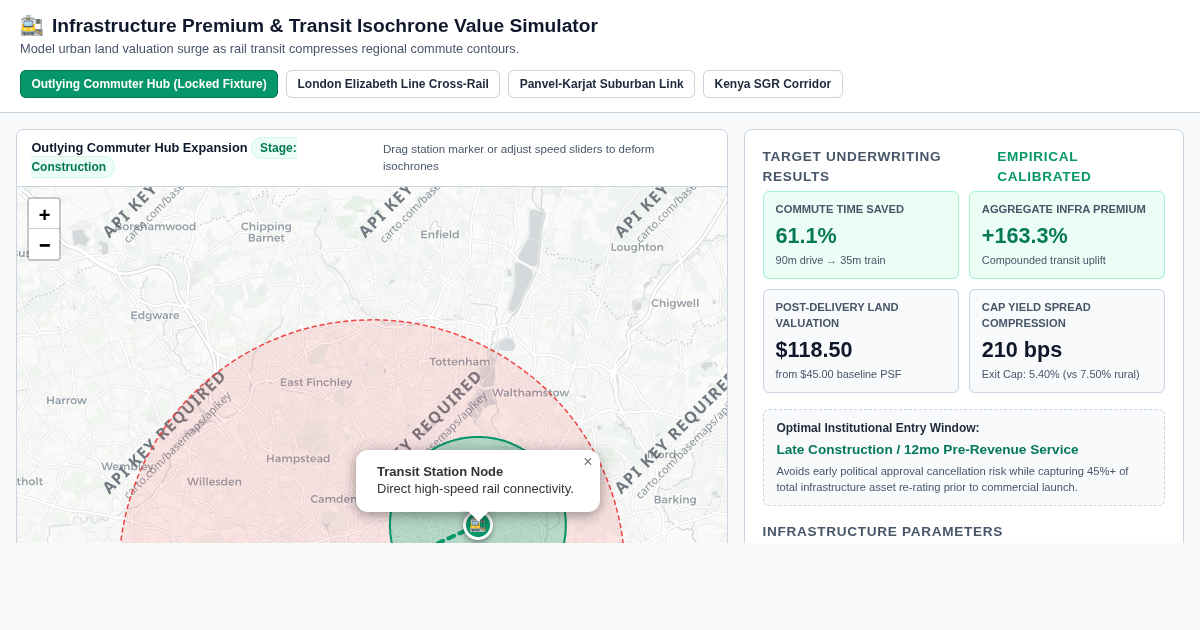Click the Optimal Institutional Entry Window label

(x=878, y=428)
